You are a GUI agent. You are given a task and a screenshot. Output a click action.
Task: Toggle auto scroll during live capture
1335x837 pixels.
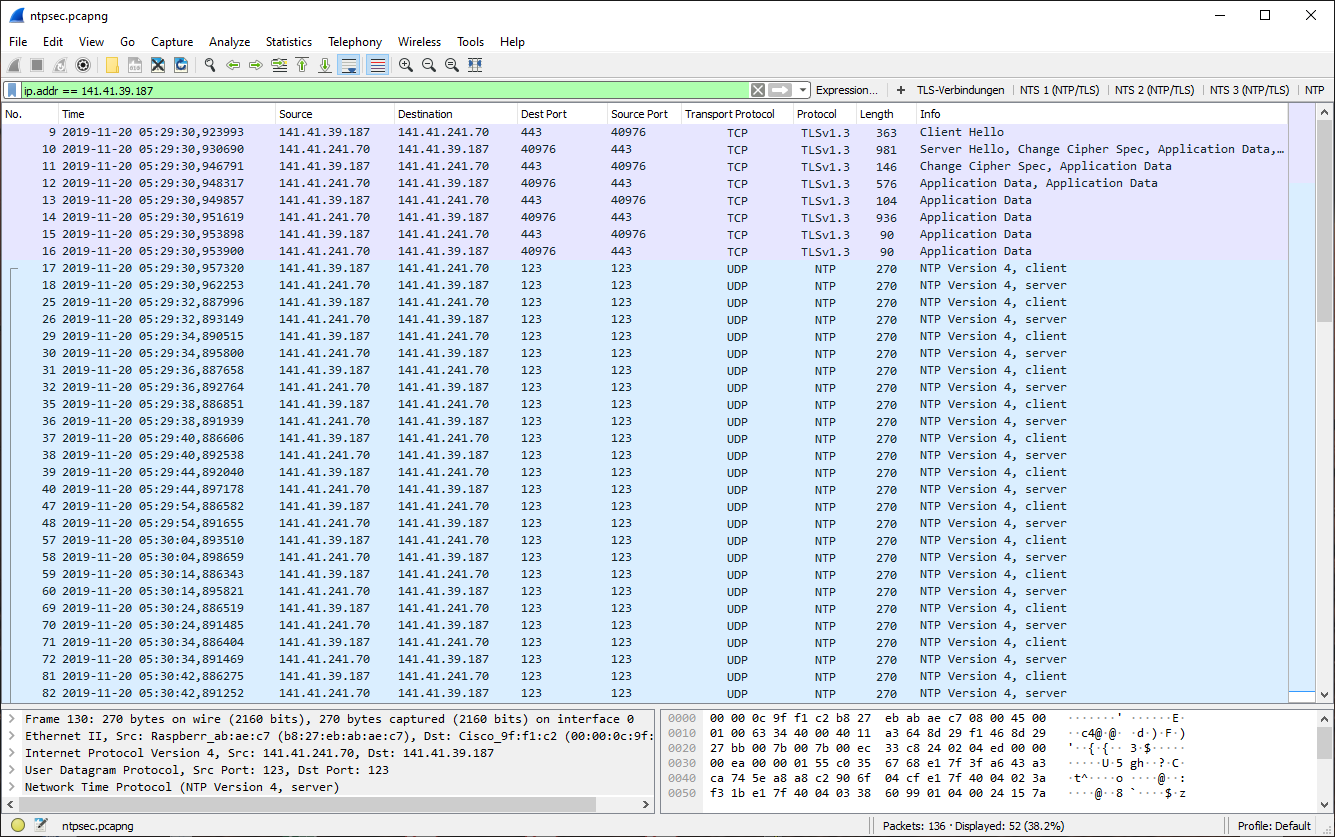[349, 65]
